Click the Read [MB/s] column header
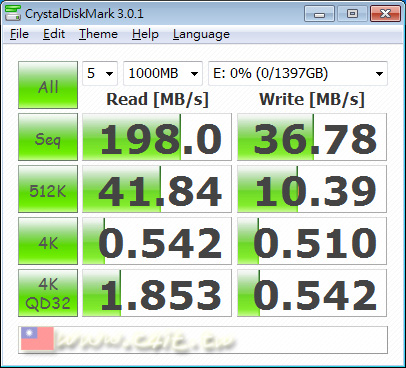 coord(157,99)
